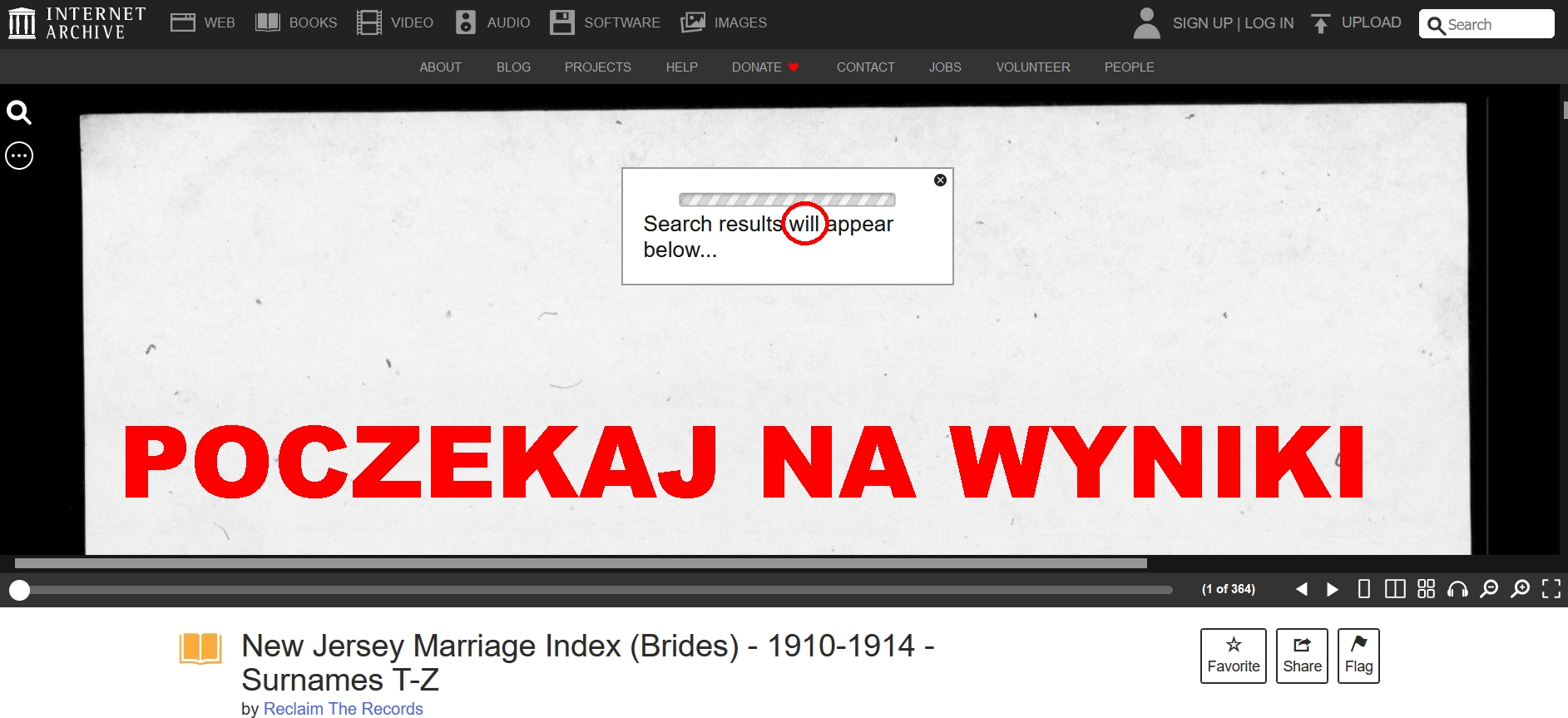
Task: Click the Share button
Action: (1302, 656)
